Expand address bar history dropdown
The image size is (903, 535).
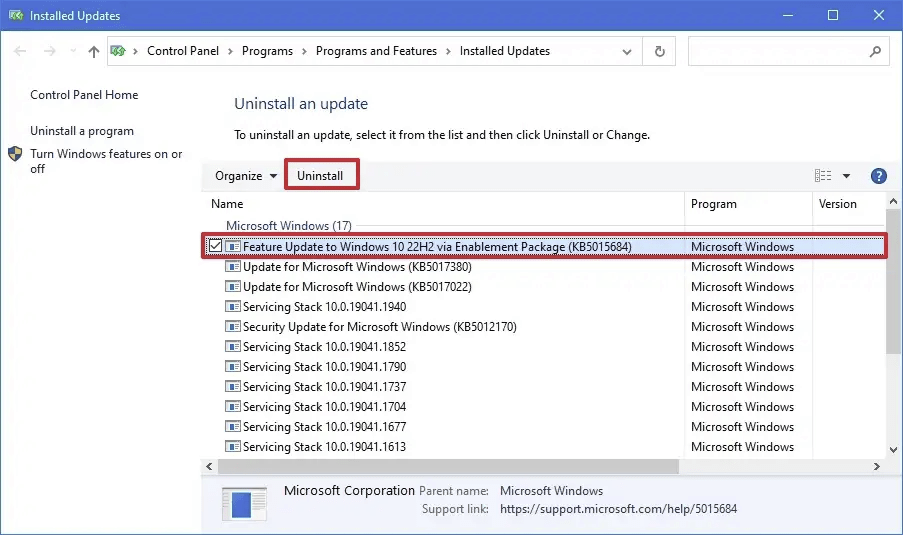[627, 51]
